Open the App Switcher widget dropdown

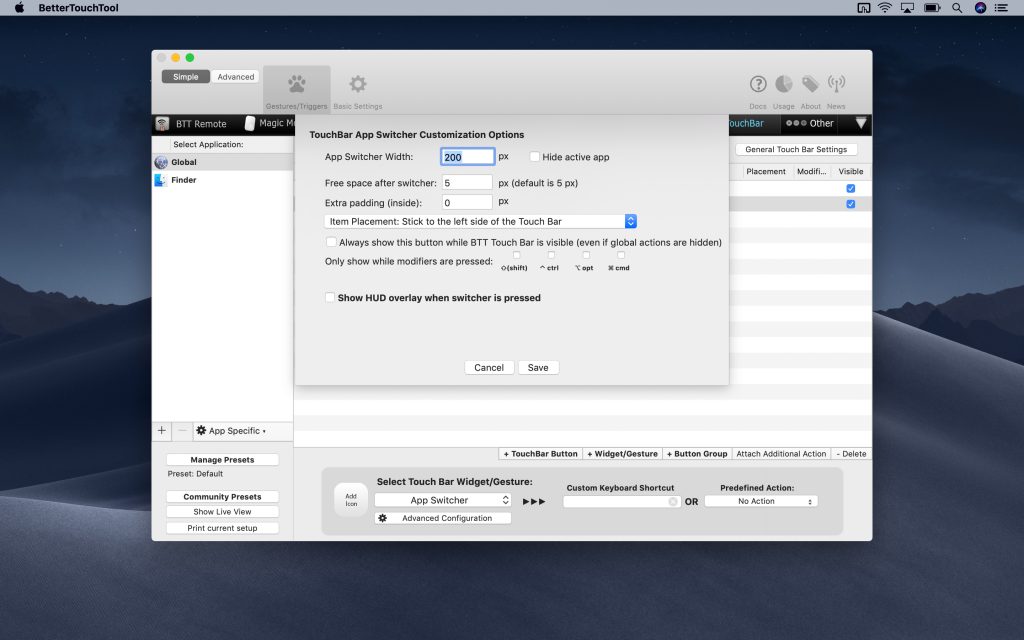(x=442, y=500)
